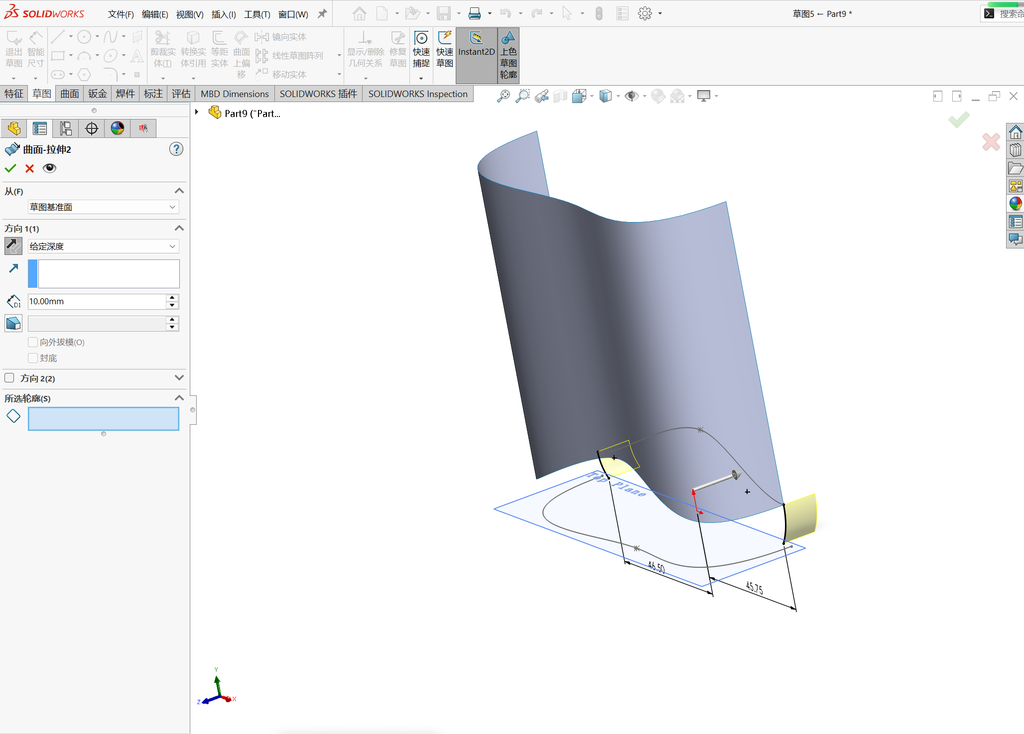Screen dimensions: 1024x734
Task: Open the 草图基准面 start condition dropdown
Action: point(103,207)
